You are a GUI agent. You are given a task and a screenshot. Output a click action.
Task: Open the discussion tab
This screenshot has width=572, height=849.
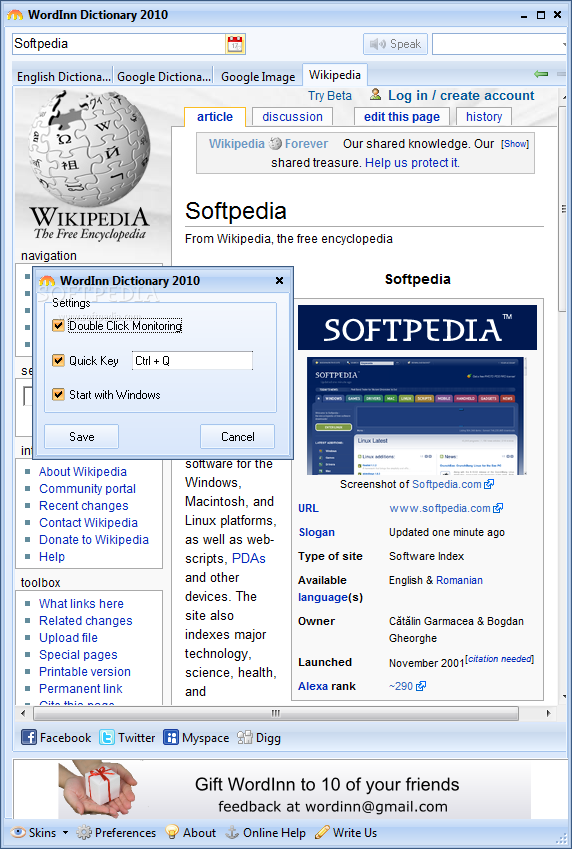pyautogui.click(x=292, y=116)
